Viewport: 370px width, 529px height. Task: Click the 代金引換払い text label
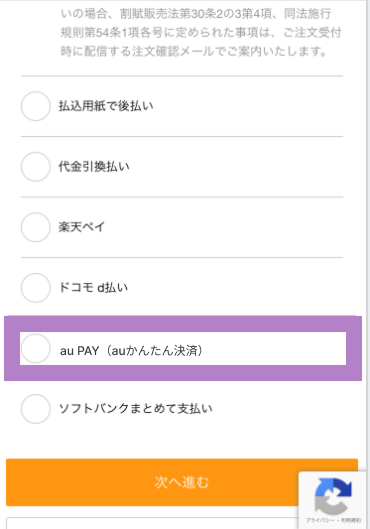(x=94, y=167)
